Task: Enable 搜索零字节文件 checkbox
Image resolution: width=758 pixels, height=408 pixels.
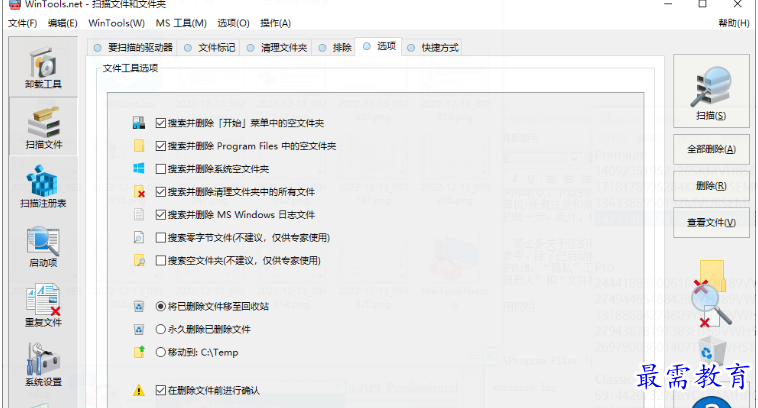Action: (x=160, y=237)
